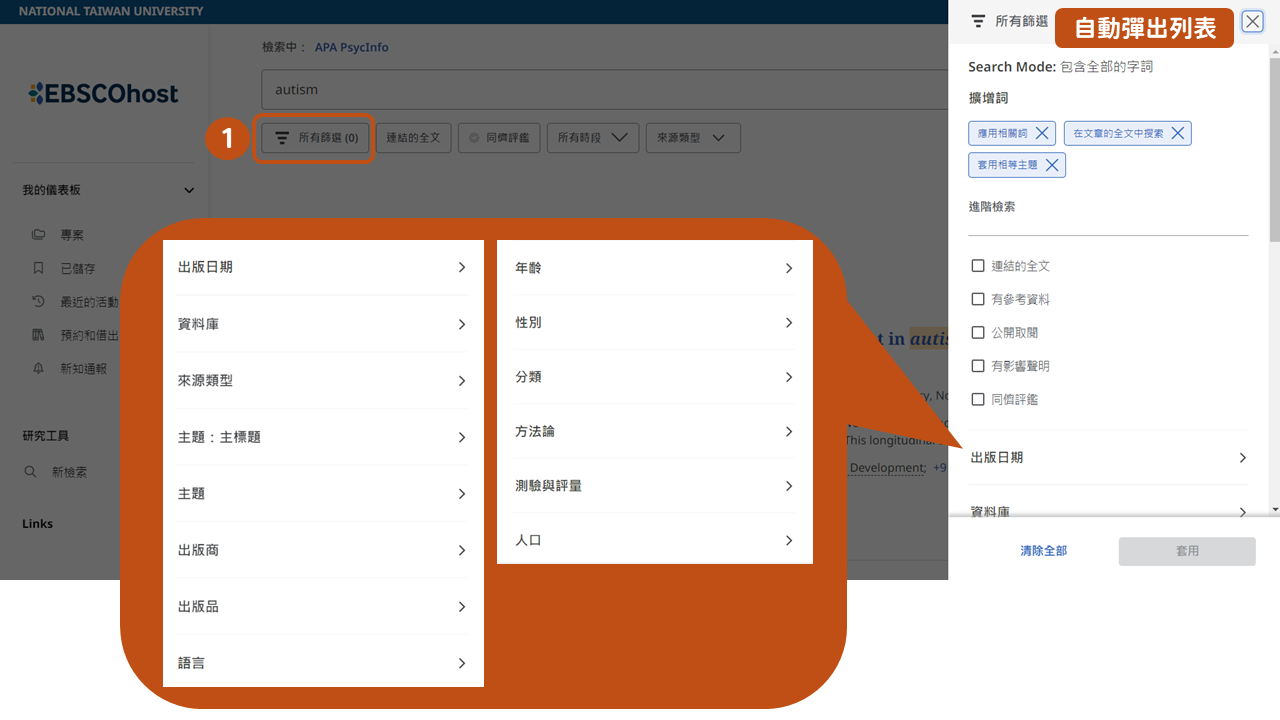Click the NATIONAL TAIWAN UNIVERSITY header text
The height and width of the screenshot is (720, 1280).
click(111, 12)
